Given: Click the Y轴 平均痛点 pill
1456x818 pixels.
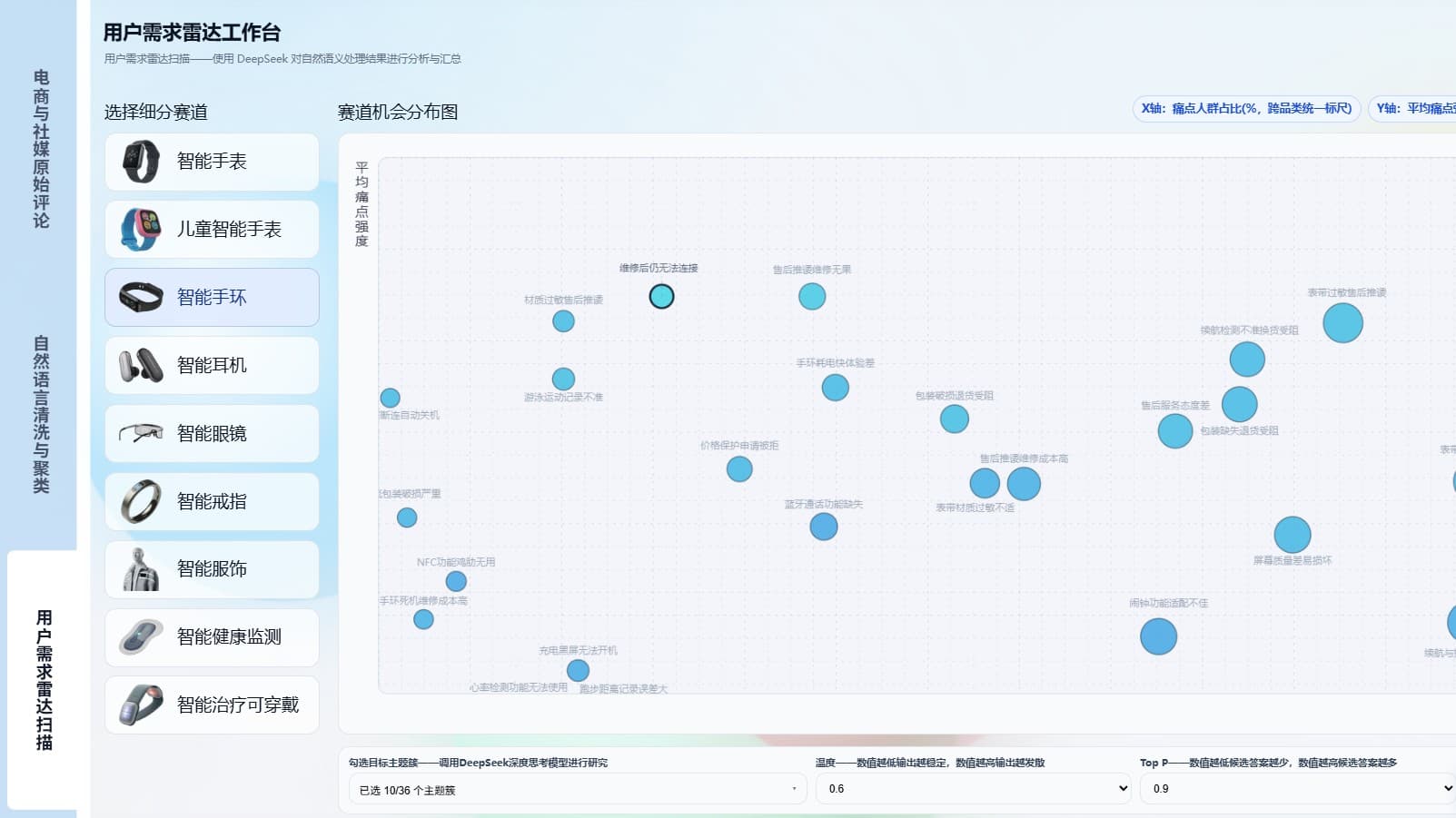Looking at the screenshot, I should pos(1413,109).
